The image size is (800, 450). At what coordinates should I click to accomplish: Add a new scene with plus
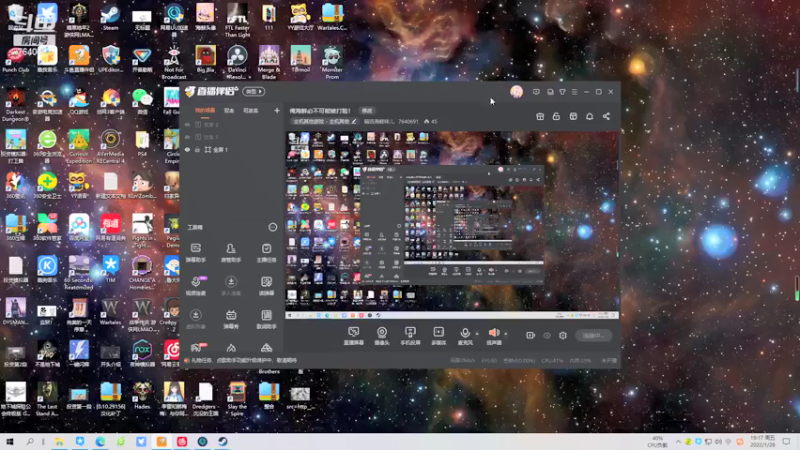277,110
